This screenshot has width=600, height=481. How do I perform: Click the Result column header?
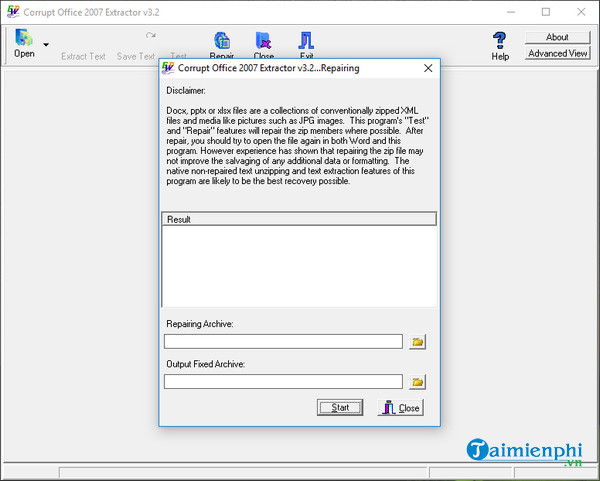tap(299, 219)
